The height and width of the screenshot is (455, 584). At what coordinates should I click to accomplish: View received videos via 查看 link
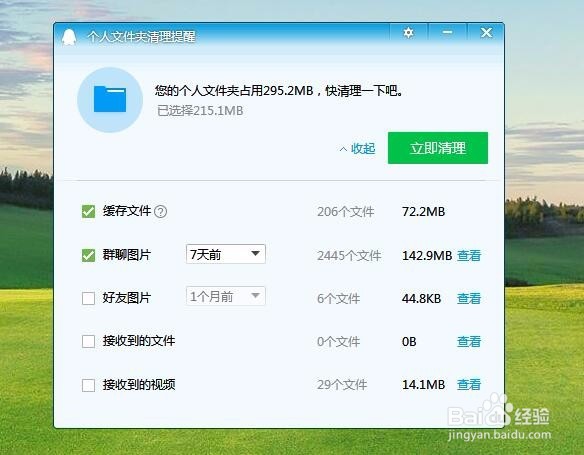pos(469,385)
